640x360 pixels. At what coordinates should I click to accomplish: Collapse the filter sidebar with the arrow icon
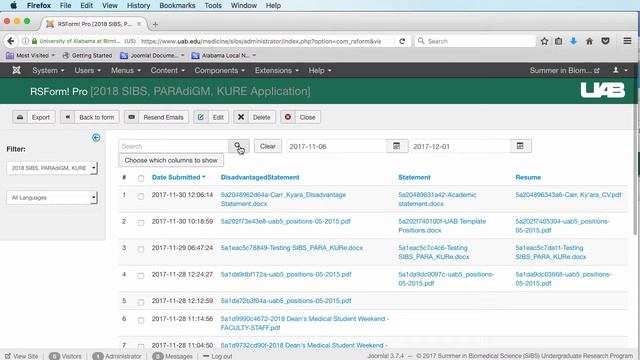96,138
